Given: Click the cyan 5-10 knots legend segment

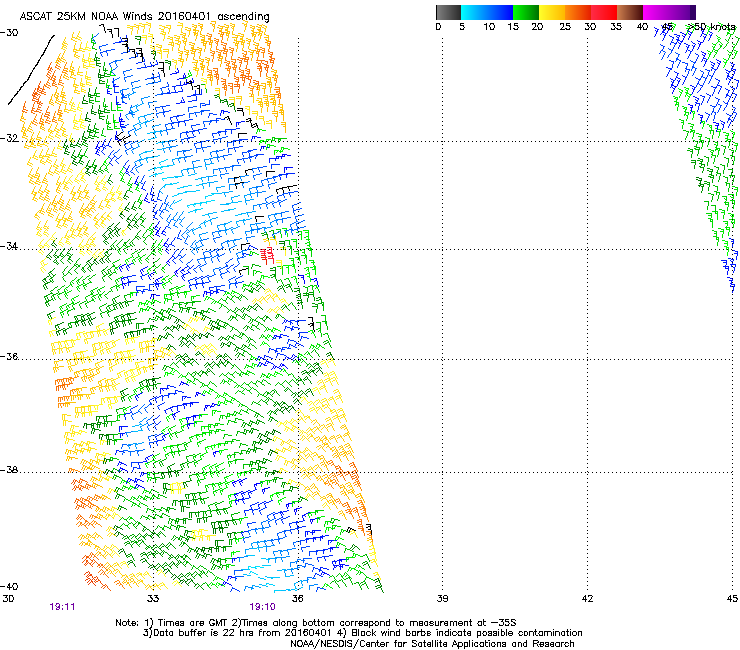Looking at the screenshot, I should tap(474, 12).
